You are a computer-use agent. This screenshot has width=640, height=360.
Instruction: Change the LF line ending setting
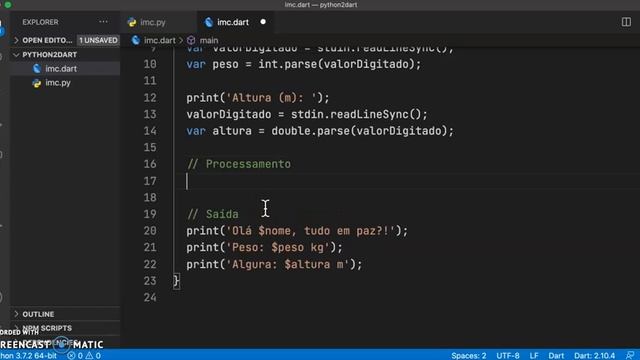pyautogui.click(x=534, y=356)
